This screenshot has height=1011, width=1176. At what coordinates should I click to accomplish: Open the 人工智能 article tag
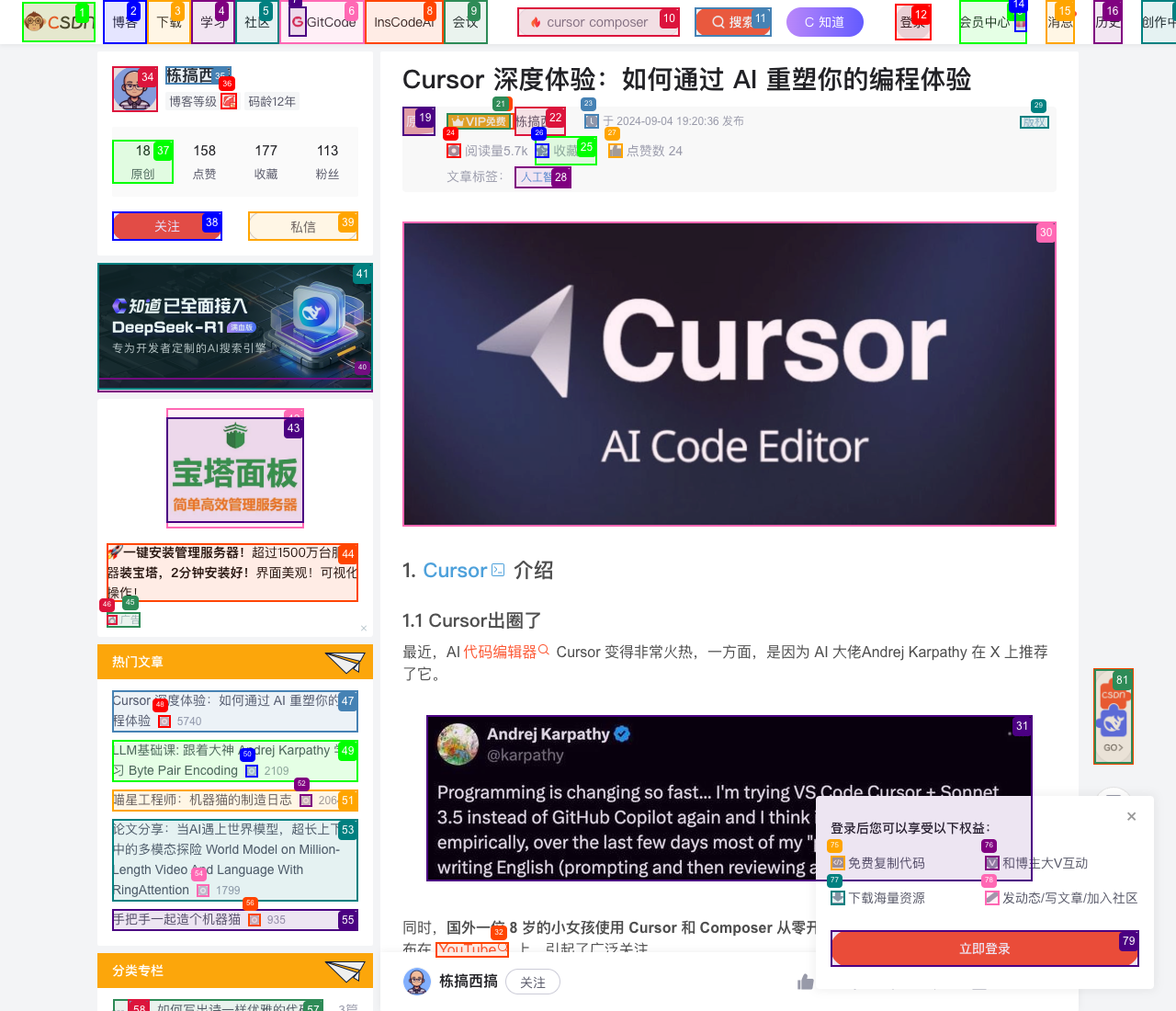(x=543, y=177)
